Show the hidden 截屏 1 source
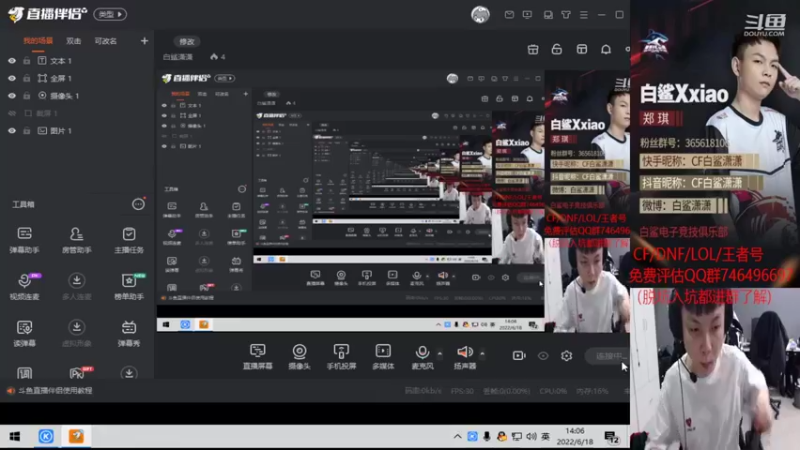This screenshot has height=450, width=800. [12, 113]
